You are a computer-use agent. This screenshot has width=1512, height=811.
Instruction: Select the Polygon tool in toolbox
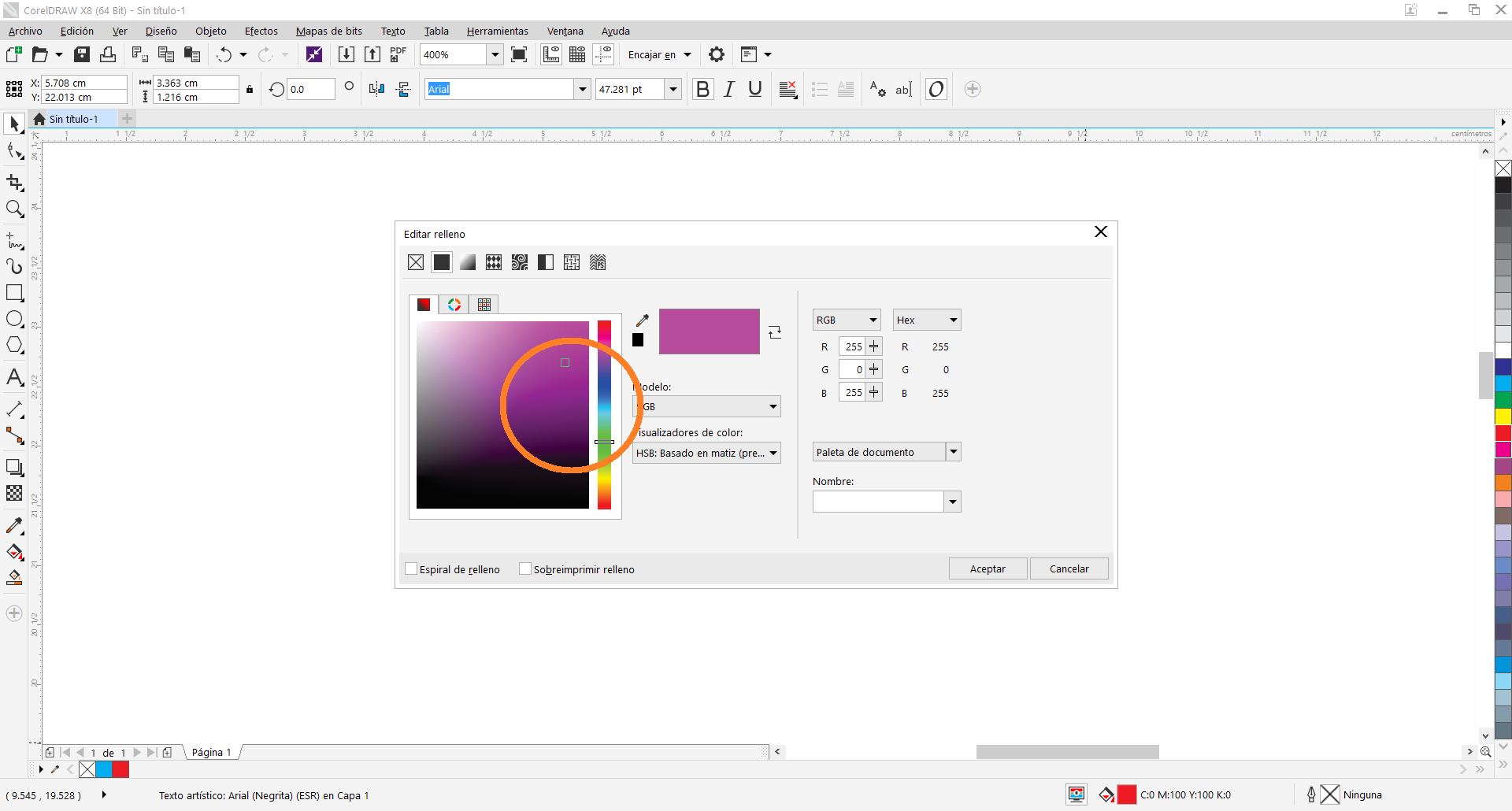14,345
